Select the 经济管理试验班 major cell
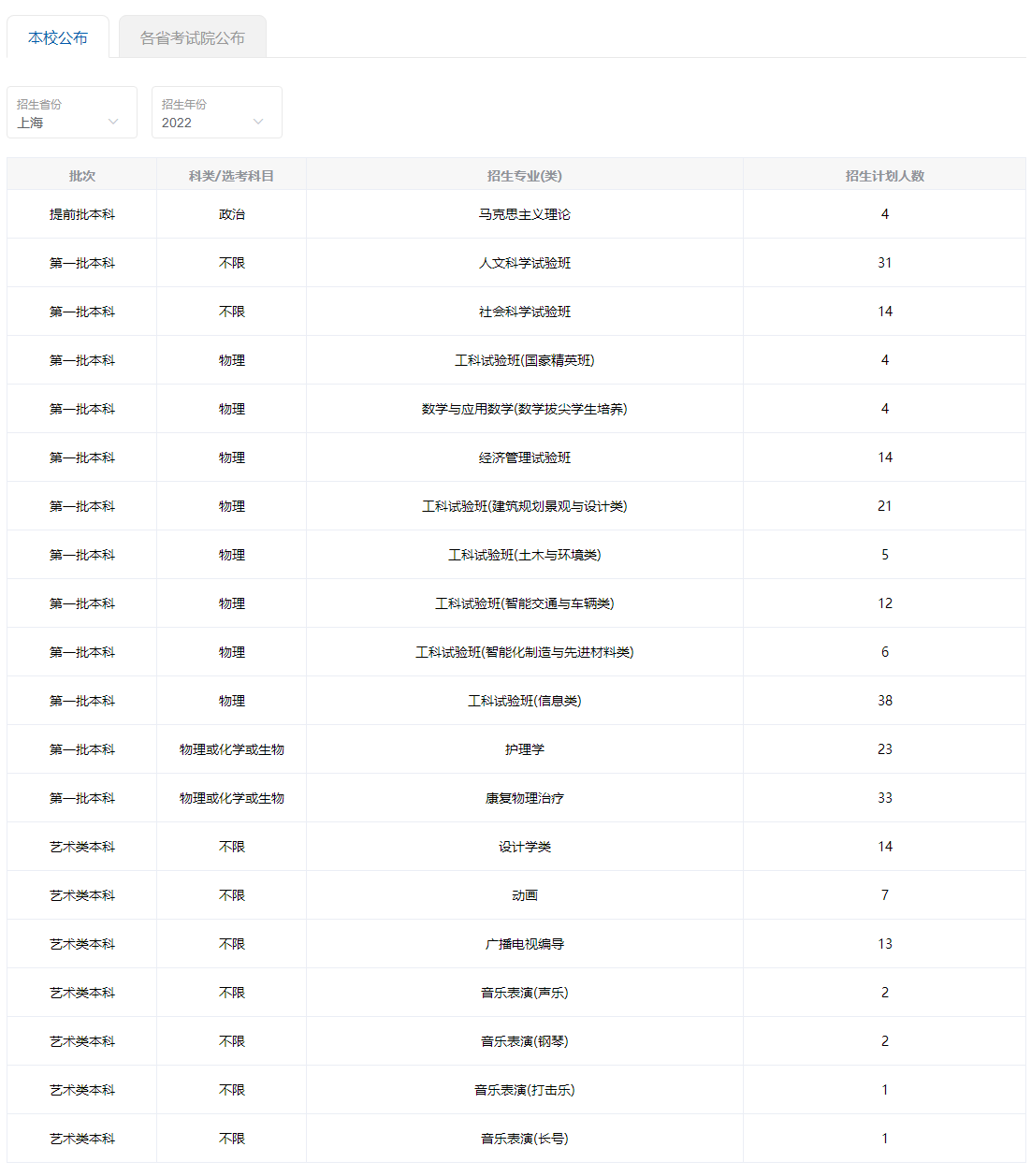Image resolution: width=1031 pixels, height=1176 pixels. [x=524, y=457]
